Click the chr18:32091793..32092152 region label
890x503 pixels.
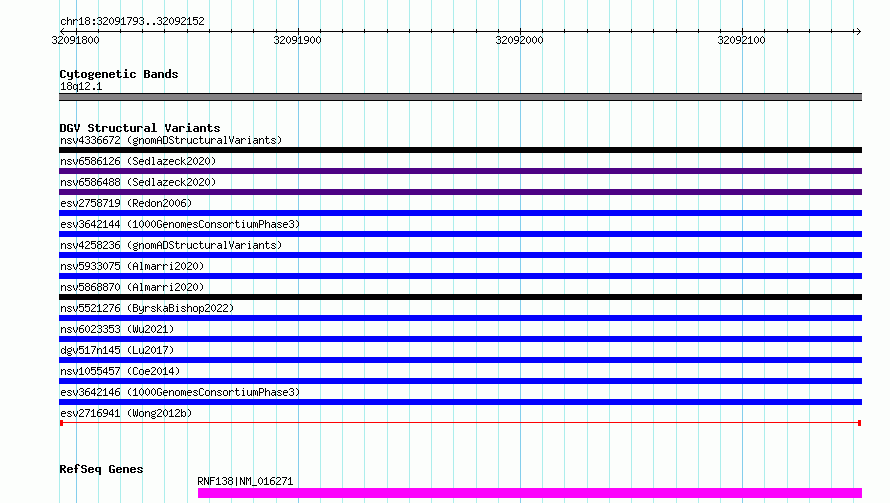pyautogui.click(x=132, y=21)
